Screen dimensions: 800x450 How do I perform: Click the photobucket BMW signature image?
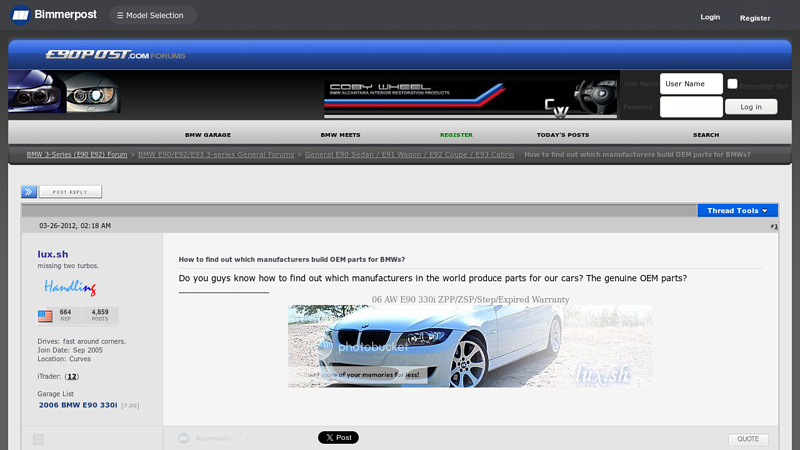pos(470,346)
